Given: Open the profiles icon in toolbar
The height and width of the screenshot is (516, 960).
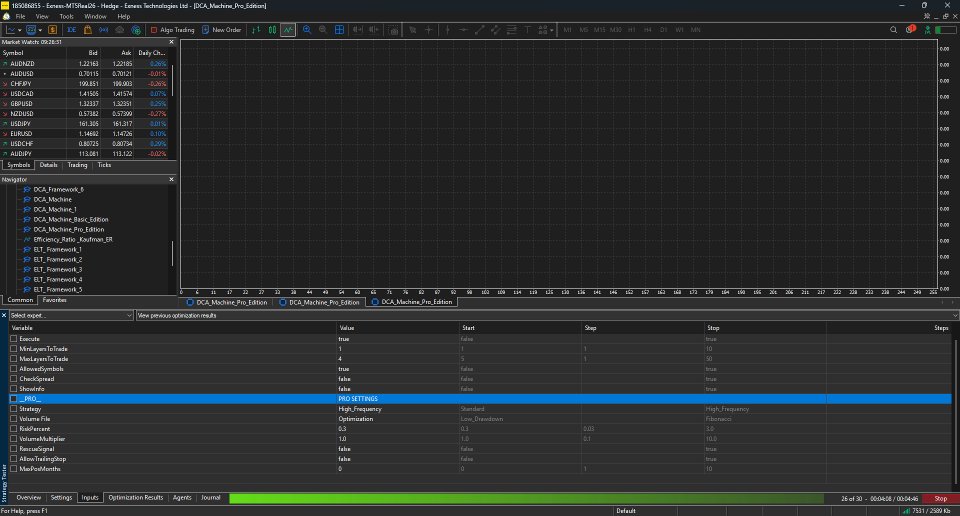Looking at the screenshot, I should tap(31, 29).
